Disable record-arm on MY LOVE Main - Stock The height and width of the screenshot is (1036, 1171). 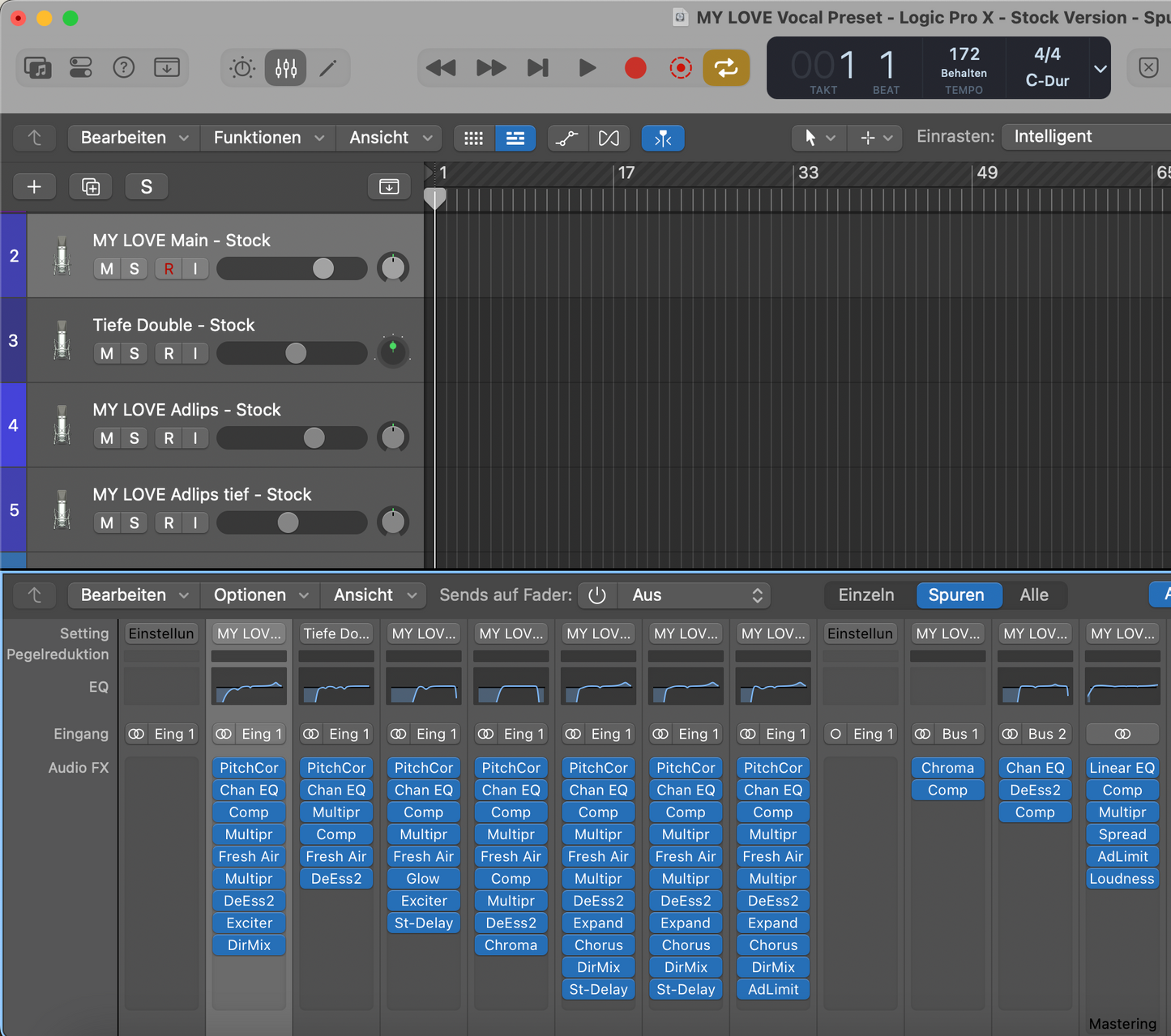click(169, 268)
